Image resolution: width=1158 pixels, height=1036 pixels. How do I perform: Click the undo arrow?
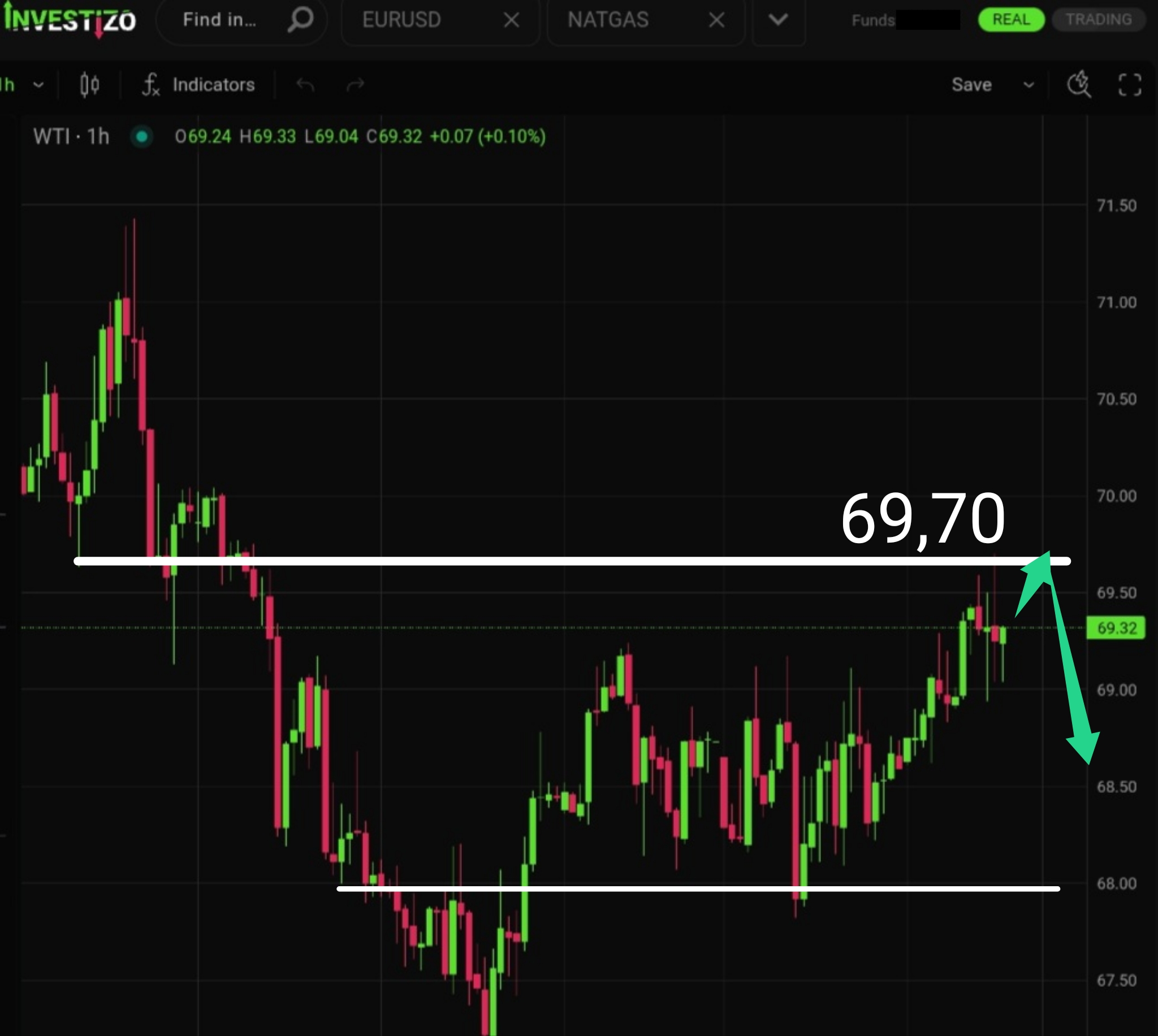point(305,85)
